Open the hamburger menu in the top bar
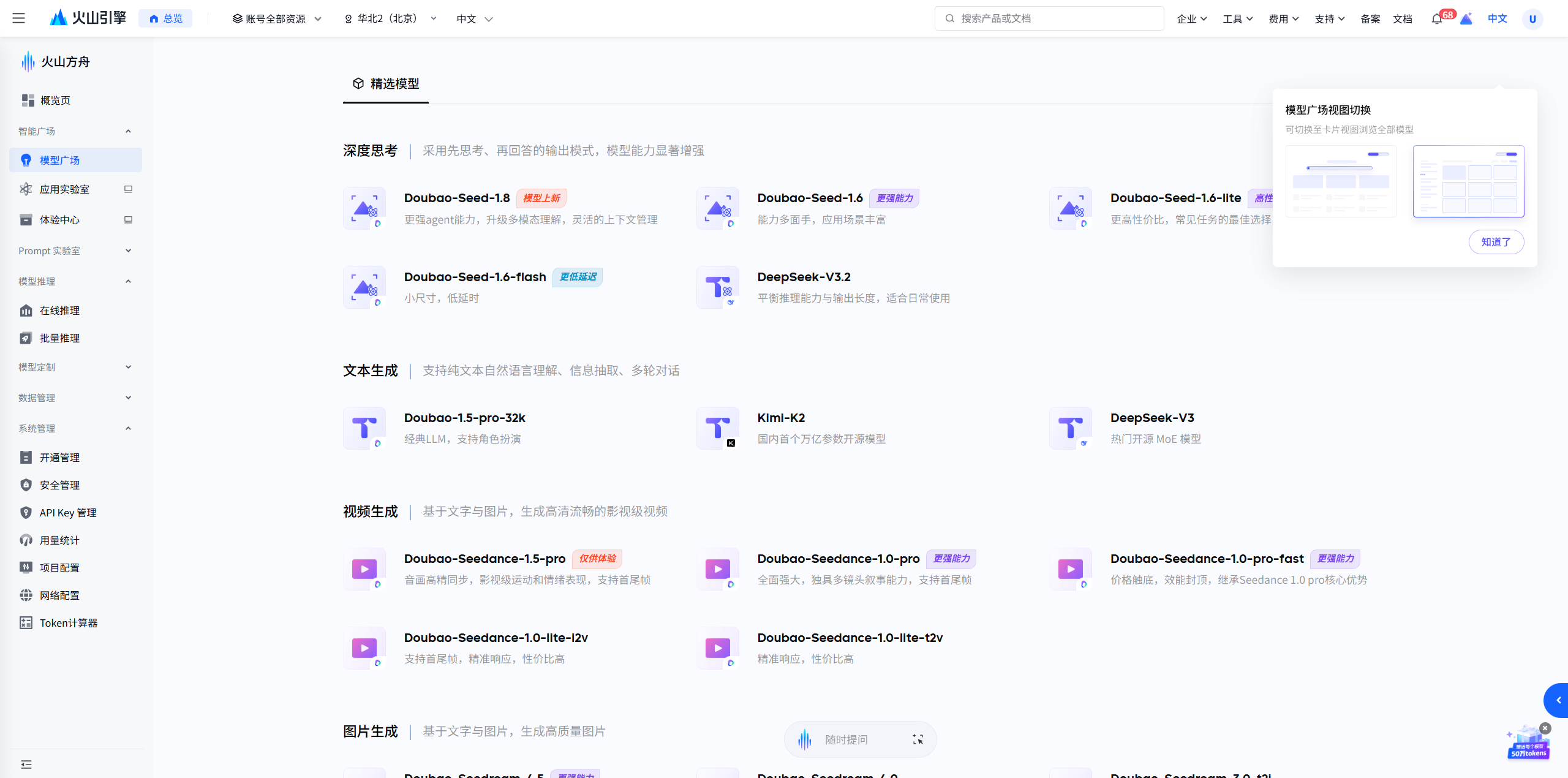This screenshot has width=1568, height=778. tap(18, 18)
